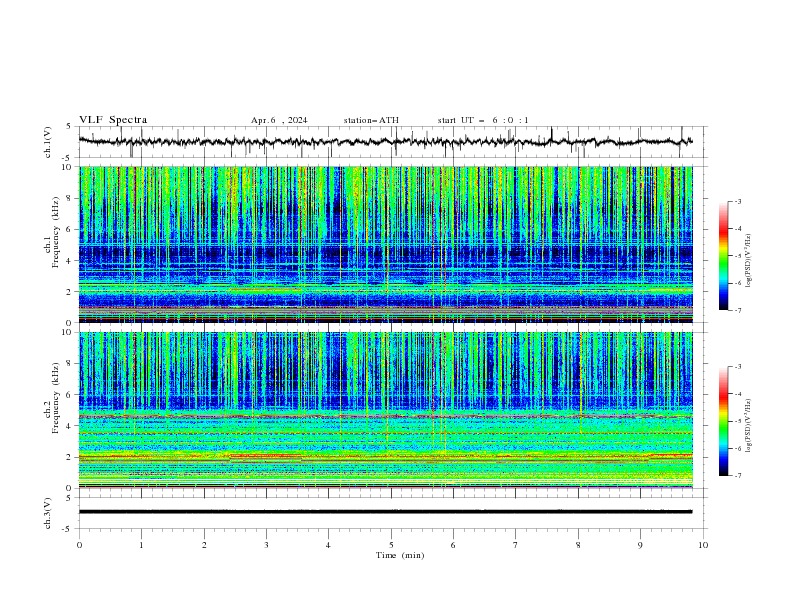The width and height of the screenshot is (792, 612).
Task: Click the time axis tick label '5'
Action: (x=391, y=545)
